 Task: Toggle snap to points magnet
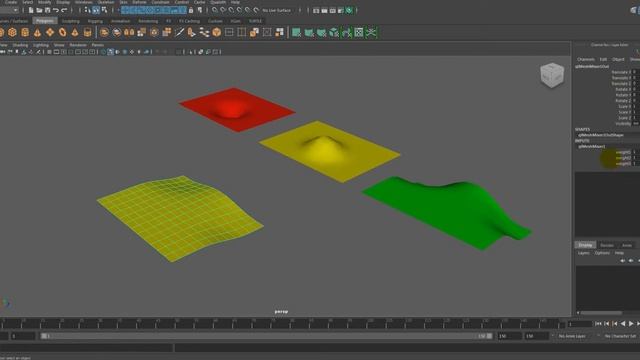[231, 10]
